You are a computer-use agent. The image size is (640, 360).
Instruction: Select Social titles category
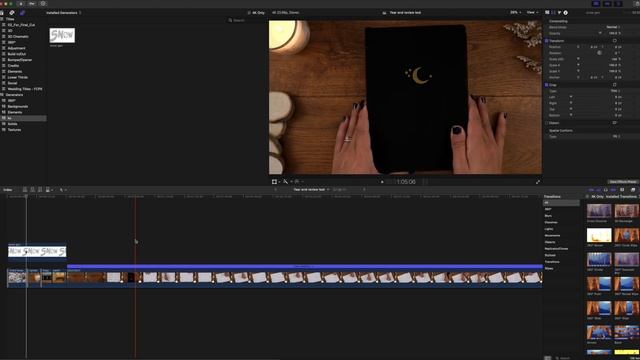pyautogui.click(x=12, y=83)
